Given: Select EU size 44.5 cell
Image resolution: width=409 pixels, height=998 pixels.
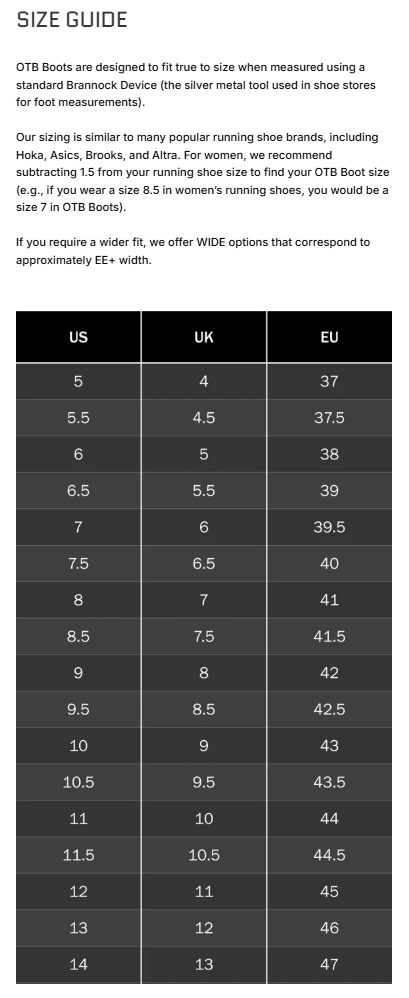Looking at the screenshot, I should [329, 855].
